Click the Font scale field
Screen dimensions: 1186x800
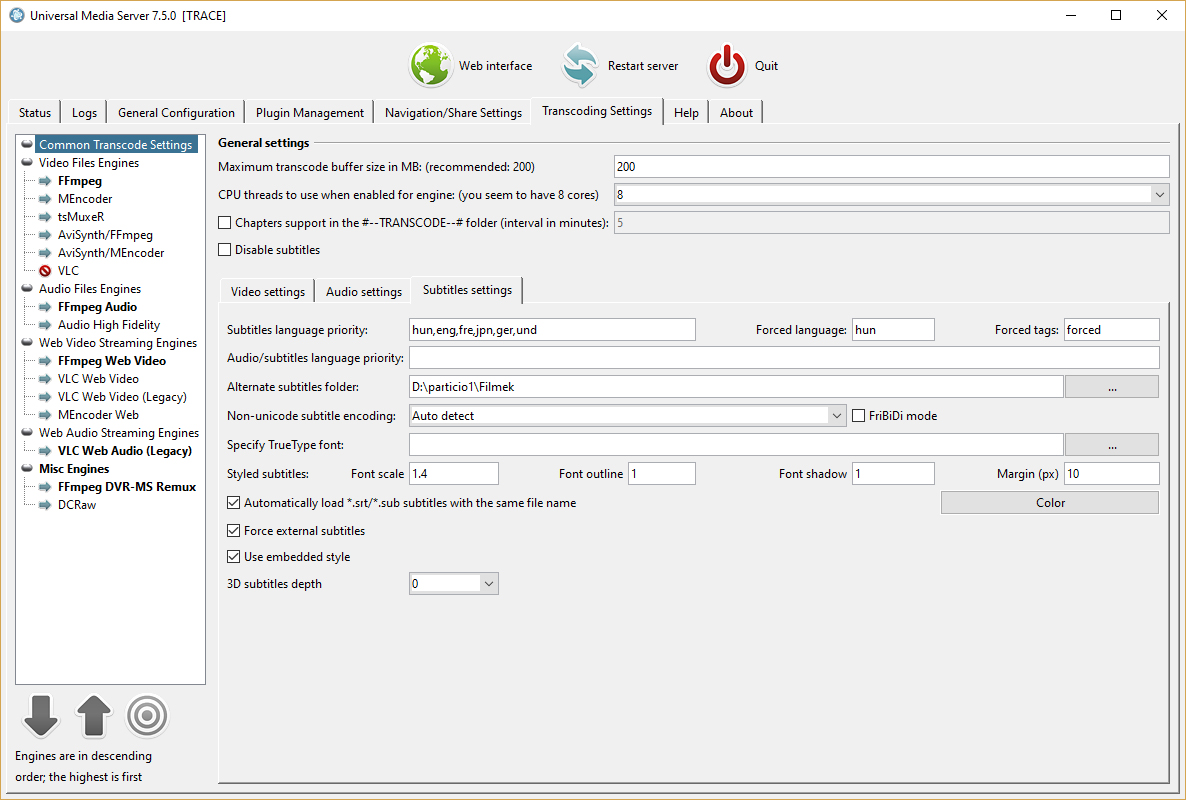pos(454,474)
